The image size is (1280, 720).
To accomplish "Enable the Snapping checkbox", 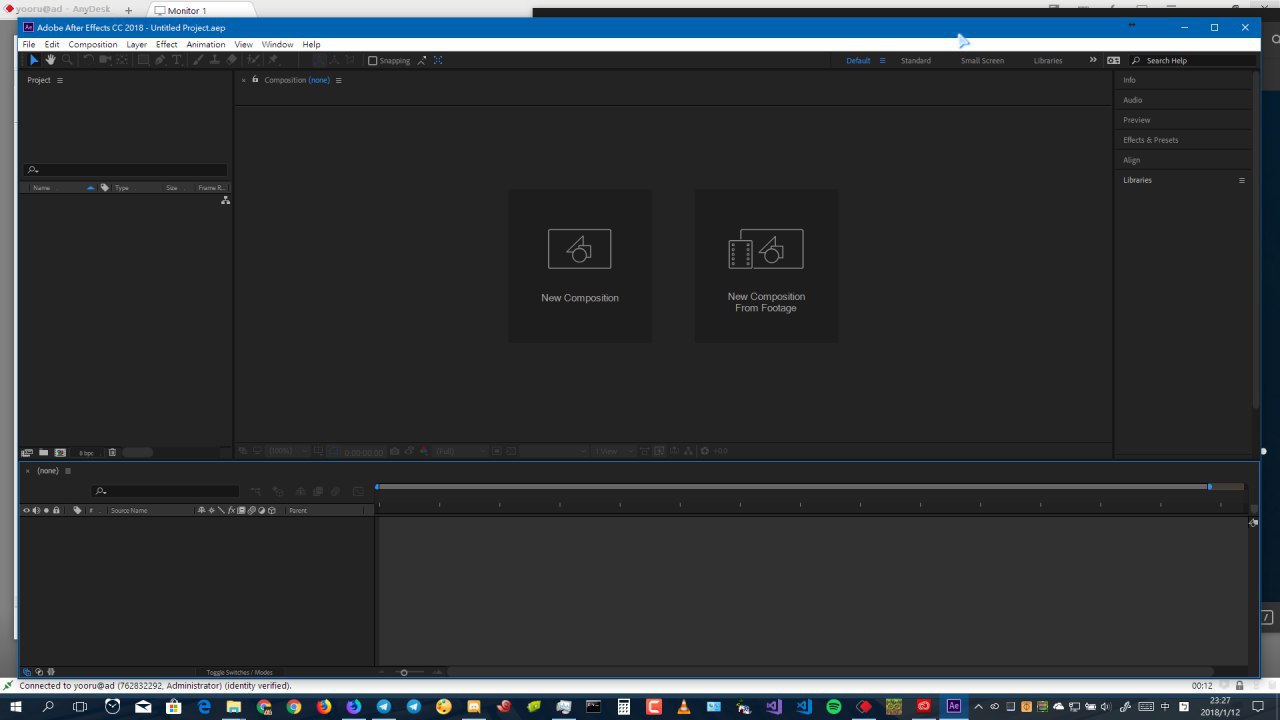I will tap(373, 61).
